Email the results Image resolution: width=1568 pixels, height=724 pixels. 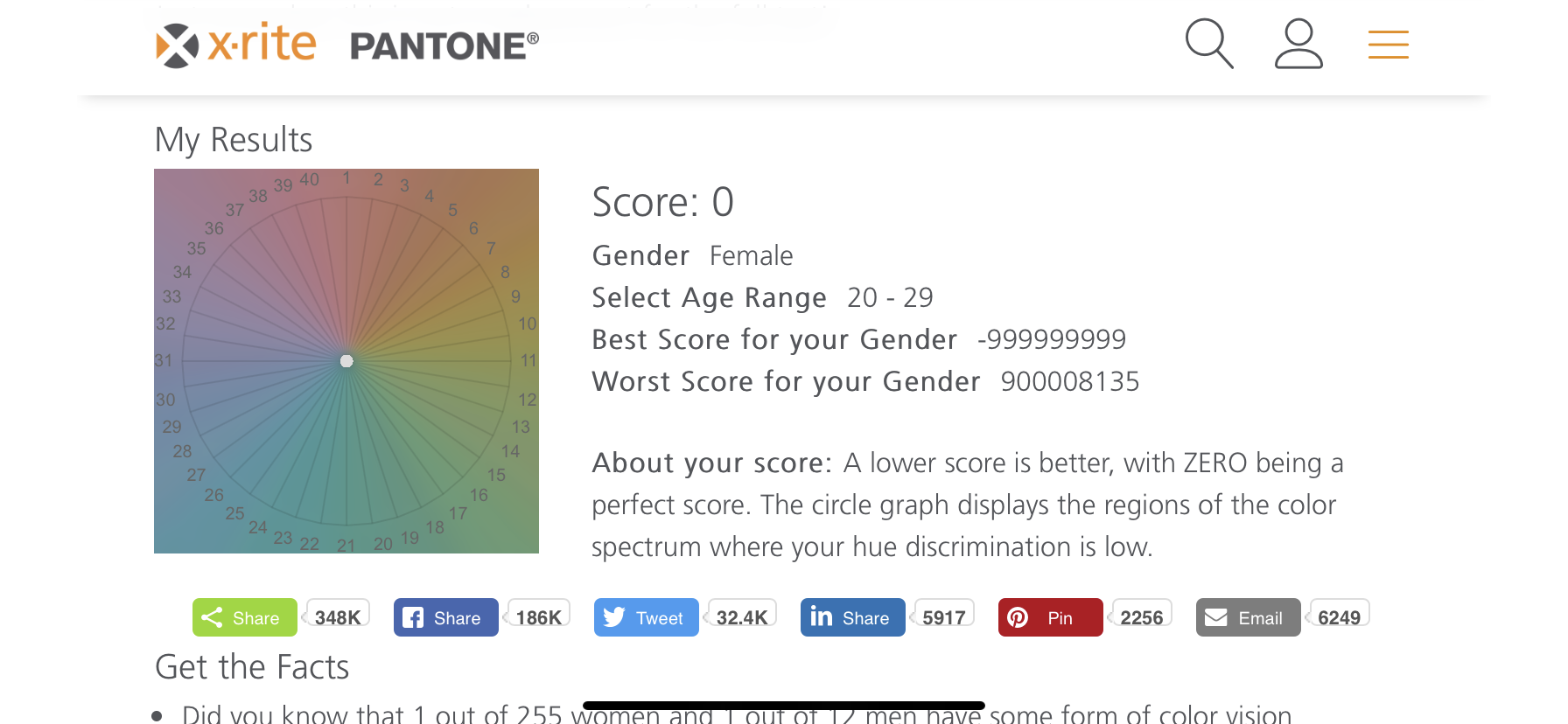coord(1249,617)
